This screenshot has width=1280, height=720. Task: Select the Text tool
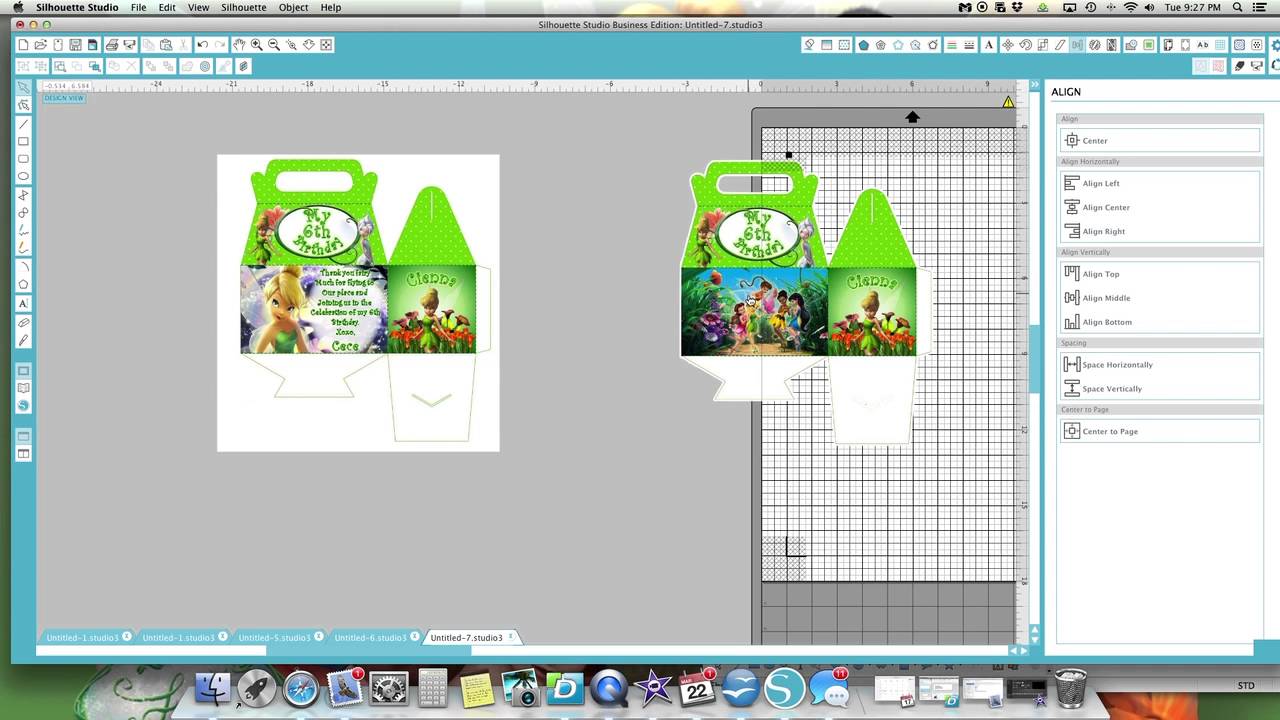point(23,303)
